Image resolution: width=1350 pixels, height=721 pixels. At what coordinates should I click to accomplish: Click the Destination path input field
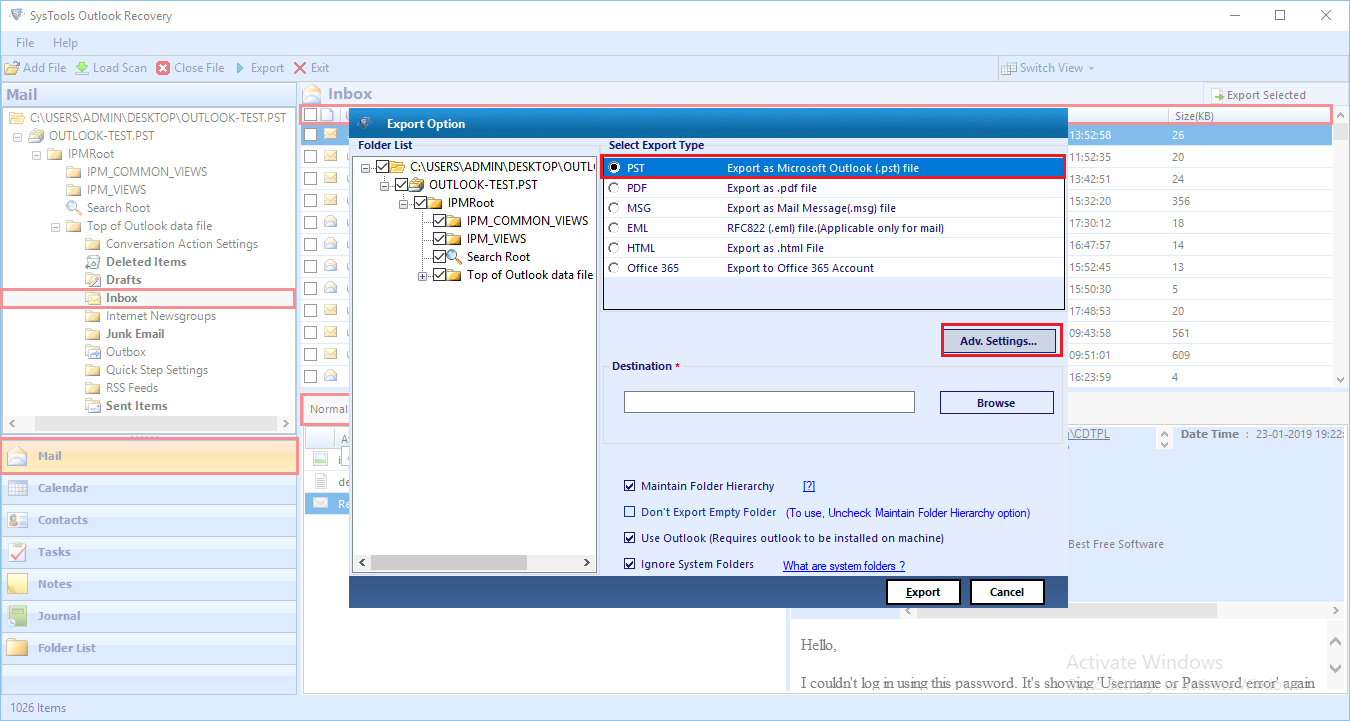[769, 402]
